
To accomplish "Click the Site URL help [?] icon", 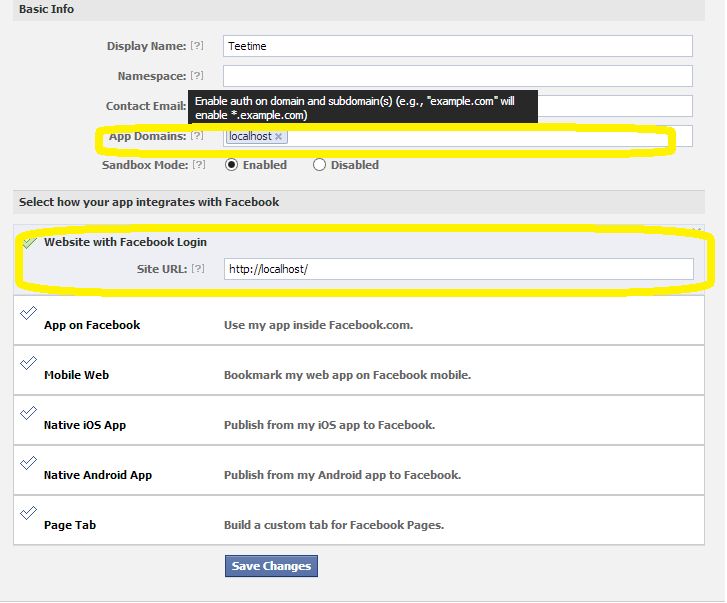I will point(198,268).
